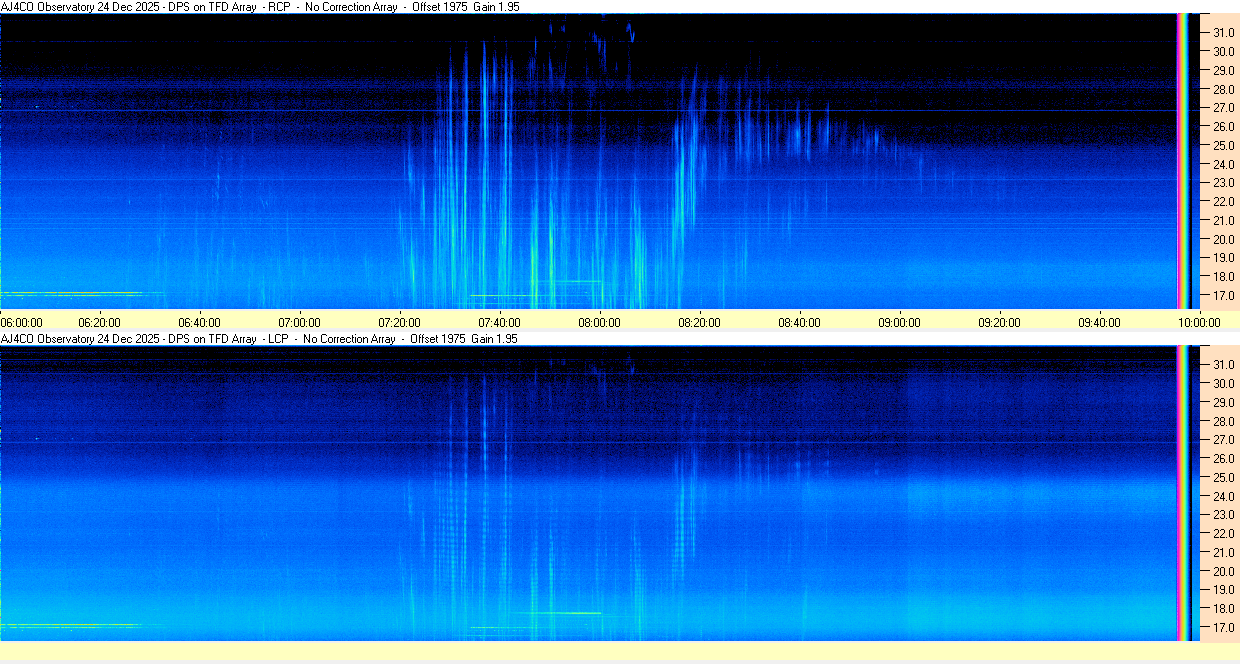Image resolution: width=1240 pixels, height=664 pixels.
Task: Click the LCP spectrogram title text
Action: pos(260,339)
